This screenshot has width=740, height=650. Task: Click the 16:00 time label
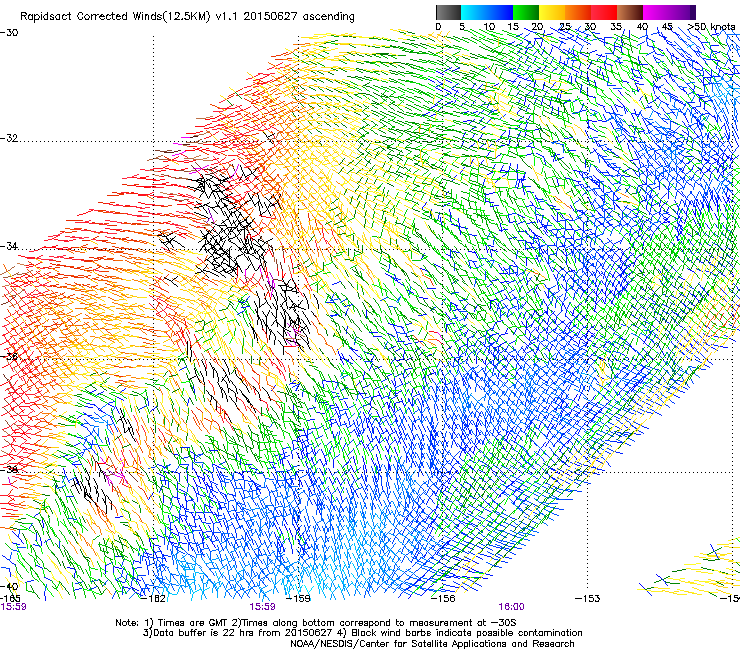point(511,607)
